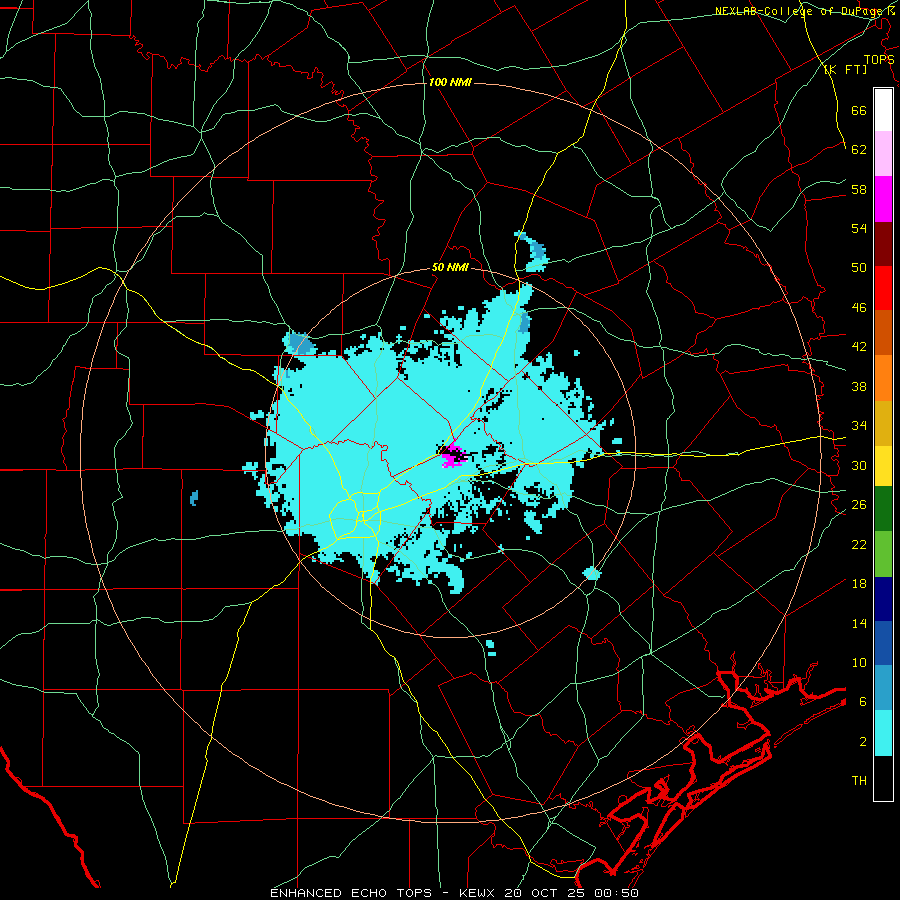Click the legend value '2'

[863, 742]
